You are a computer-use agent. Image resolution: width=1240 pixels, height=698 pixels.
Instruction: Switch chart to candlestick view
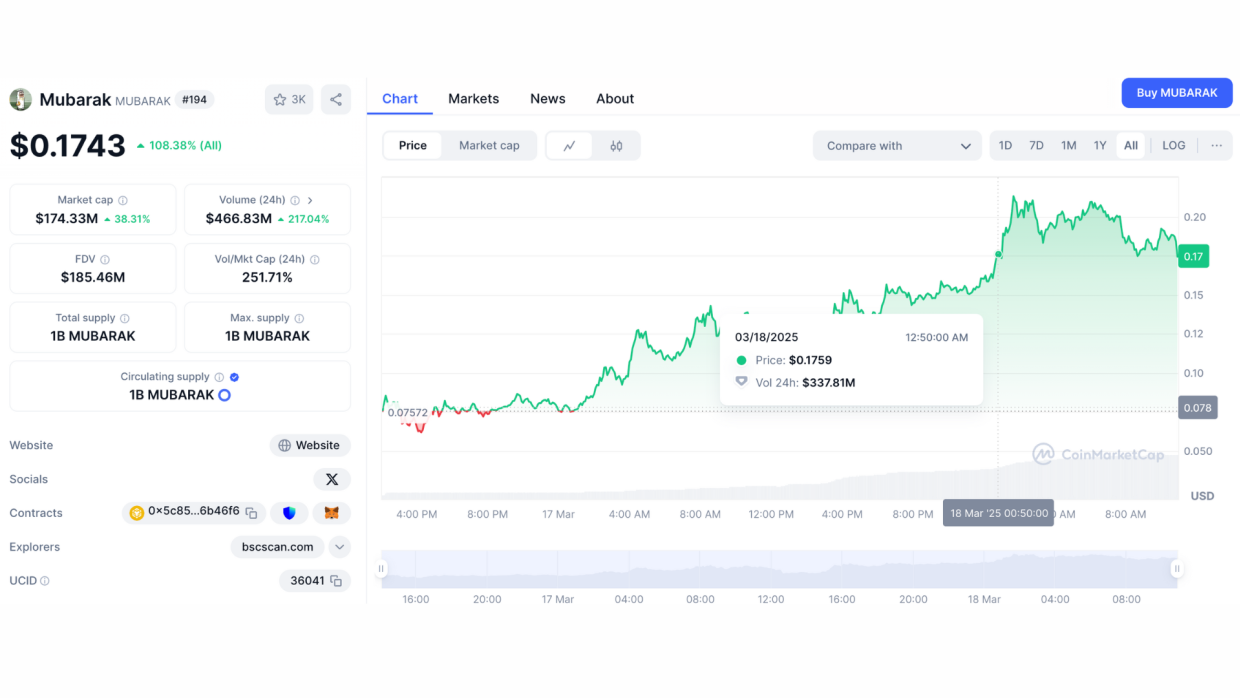pos(616,146)
